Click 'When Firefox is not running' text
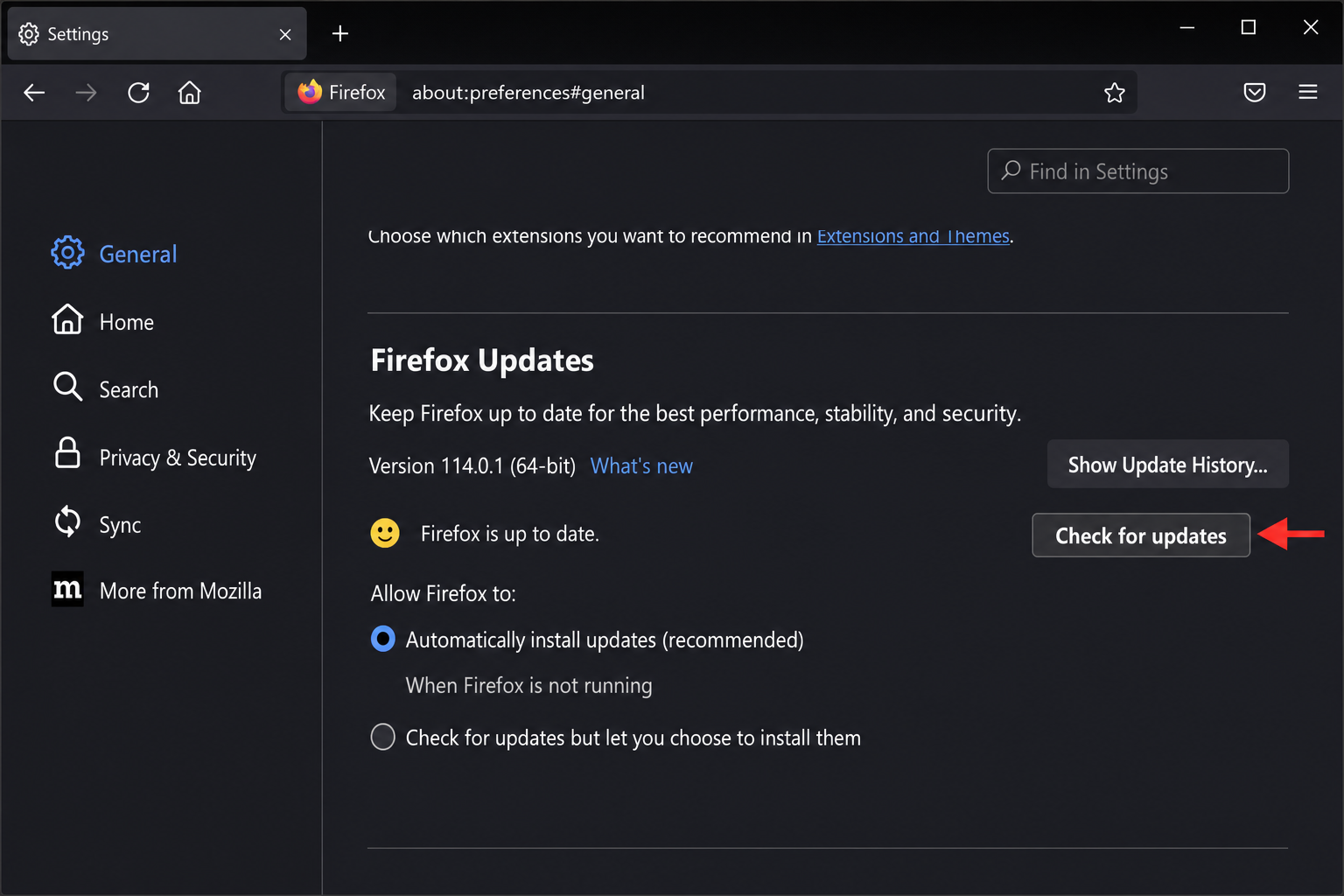The image size is (1344, 896). coord(529,685)
